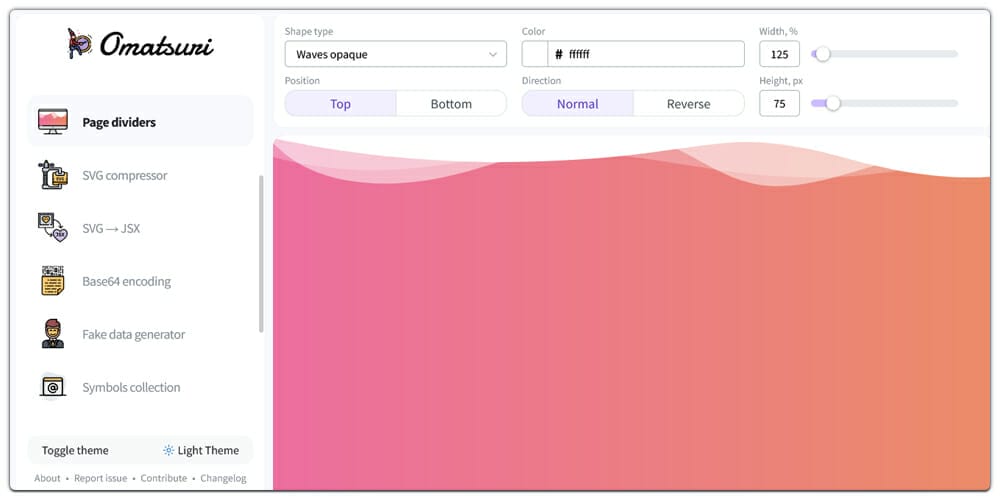This screenshot has height=500, width=1000.
Task: Click the Width percentage slider handle
Action: [x=823, y=54]
